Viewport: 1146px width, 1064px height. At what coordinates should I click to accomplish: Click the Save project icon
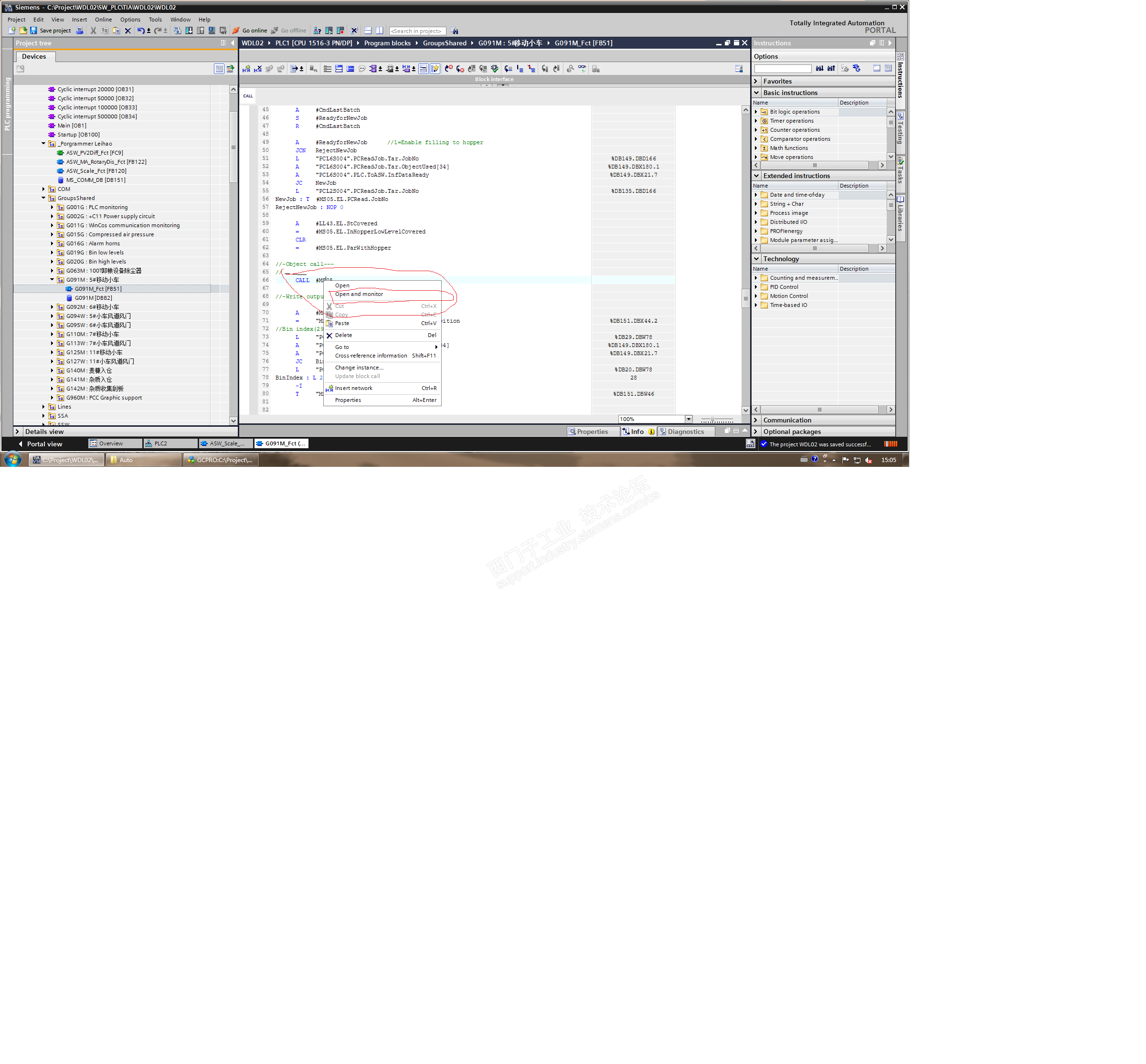[33, 31]
